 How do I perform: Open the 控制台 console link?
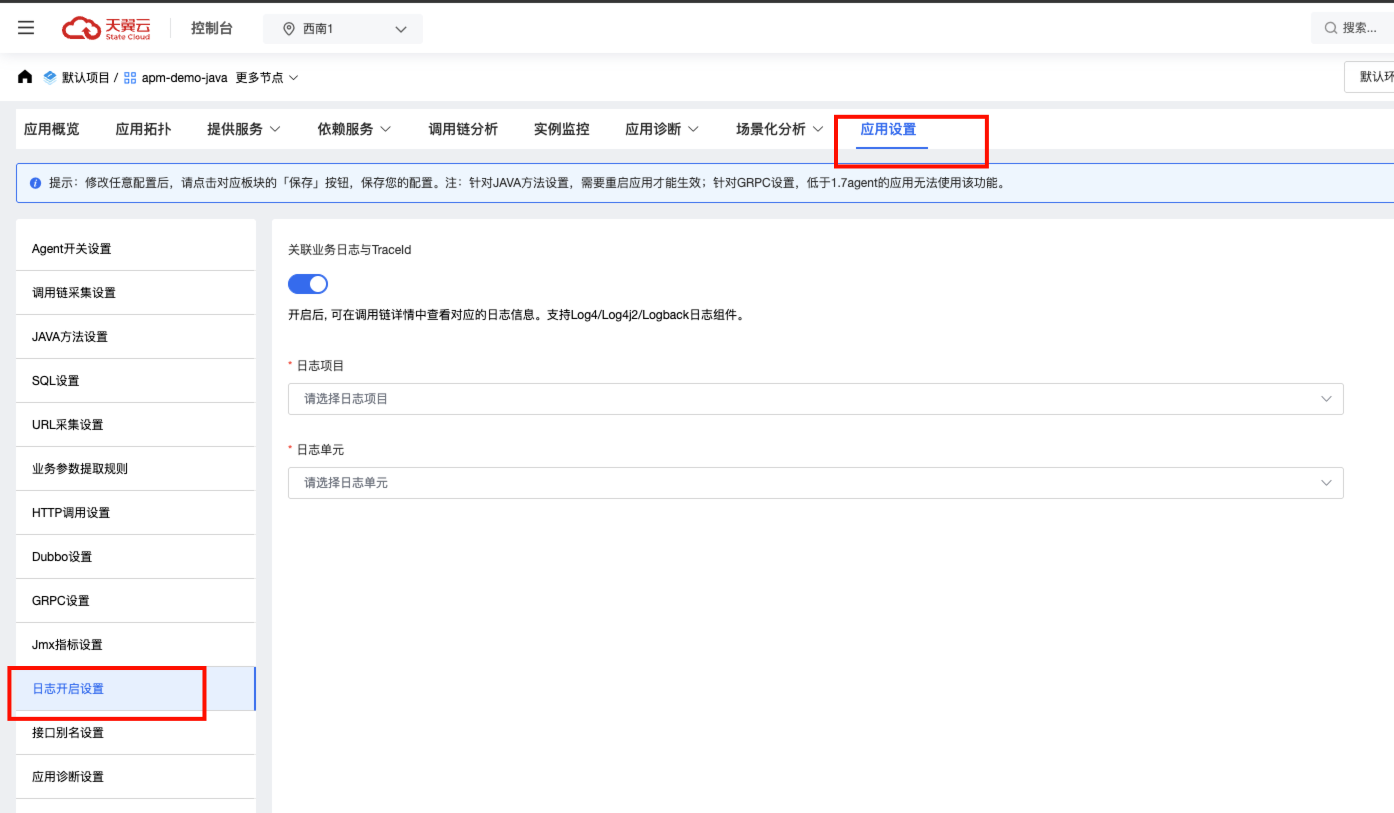point(212,28)
